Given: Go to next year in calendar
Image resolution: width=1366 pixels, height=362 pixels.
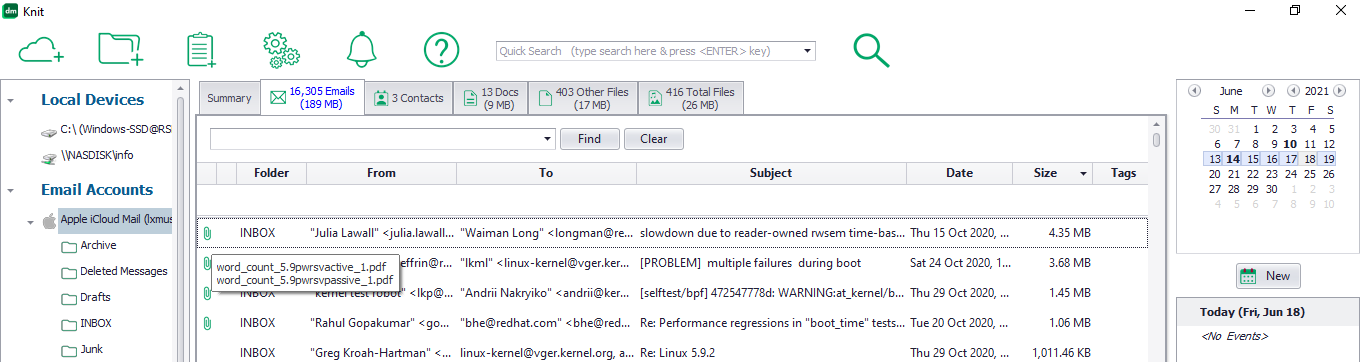Looking at the screenshot, I should tap(1340, 91).
